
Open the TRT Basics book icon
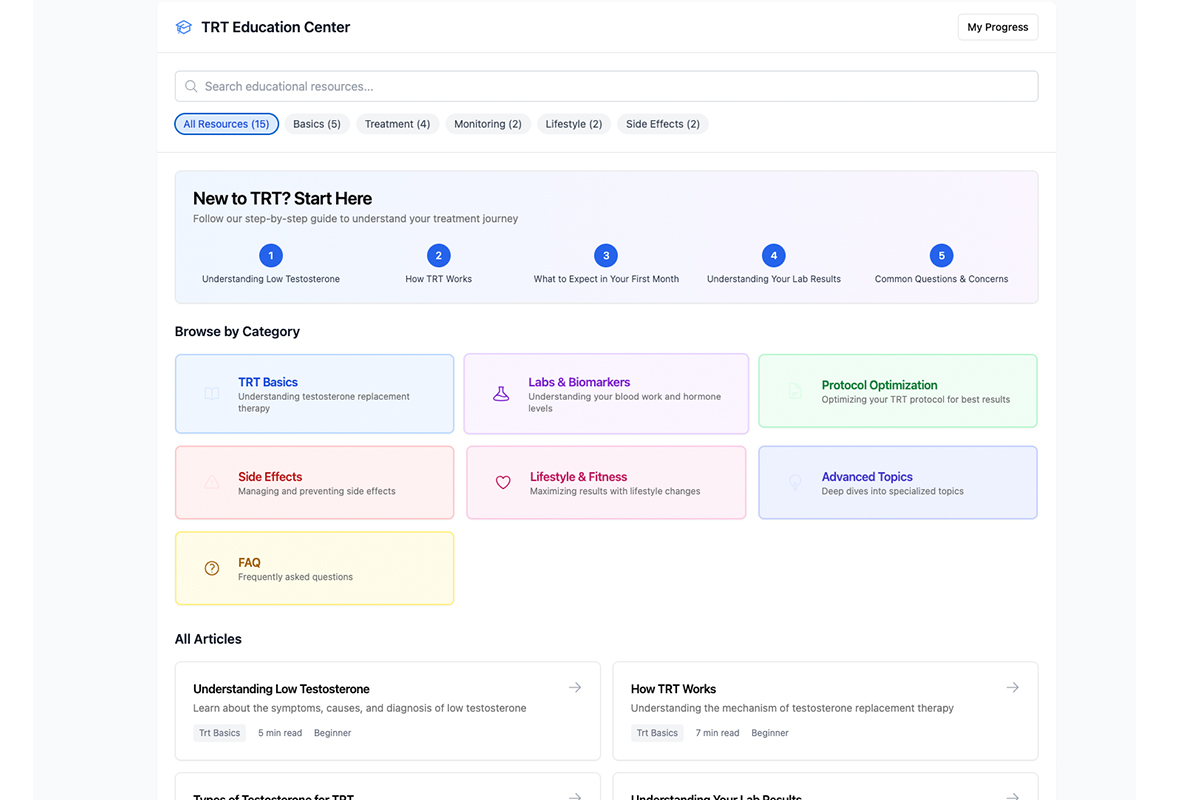pyautogui.click(x=211, y=394)
